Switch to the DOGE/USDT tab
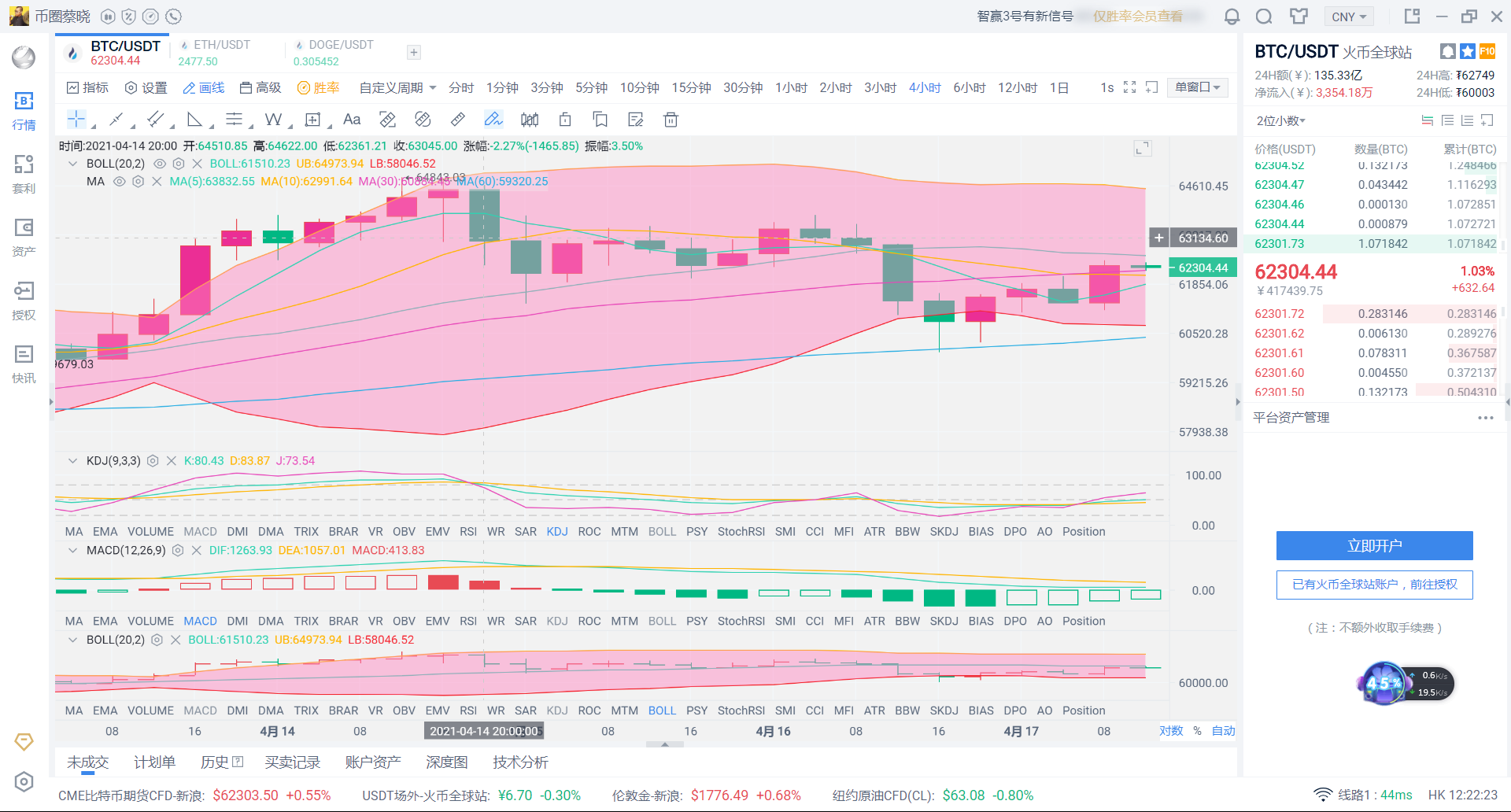The width and height of the screenshot is (1511, 812). (x=333, y=53)
